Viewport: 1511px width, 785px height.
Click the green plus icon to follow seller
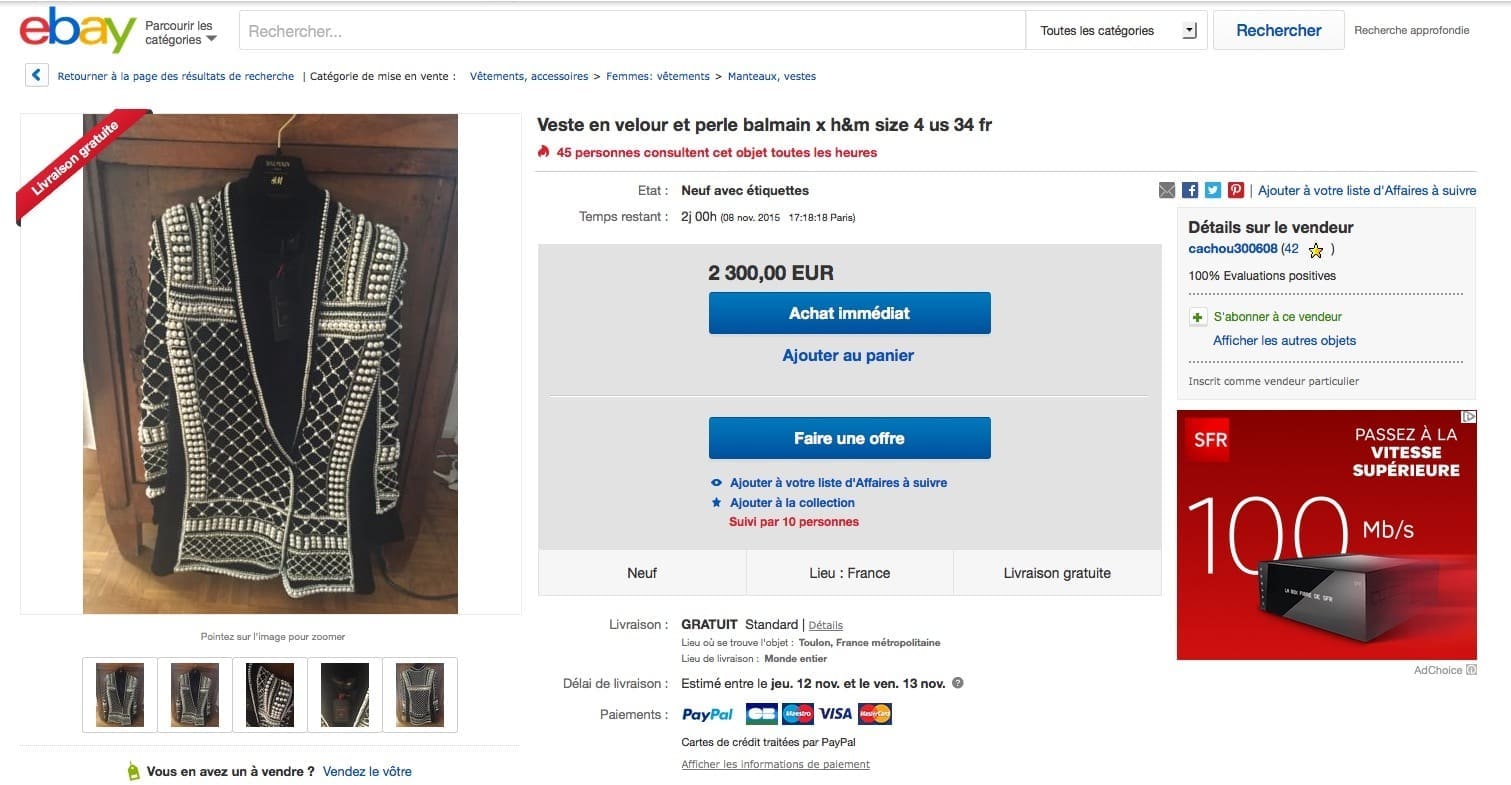[x=1198, y=317]
